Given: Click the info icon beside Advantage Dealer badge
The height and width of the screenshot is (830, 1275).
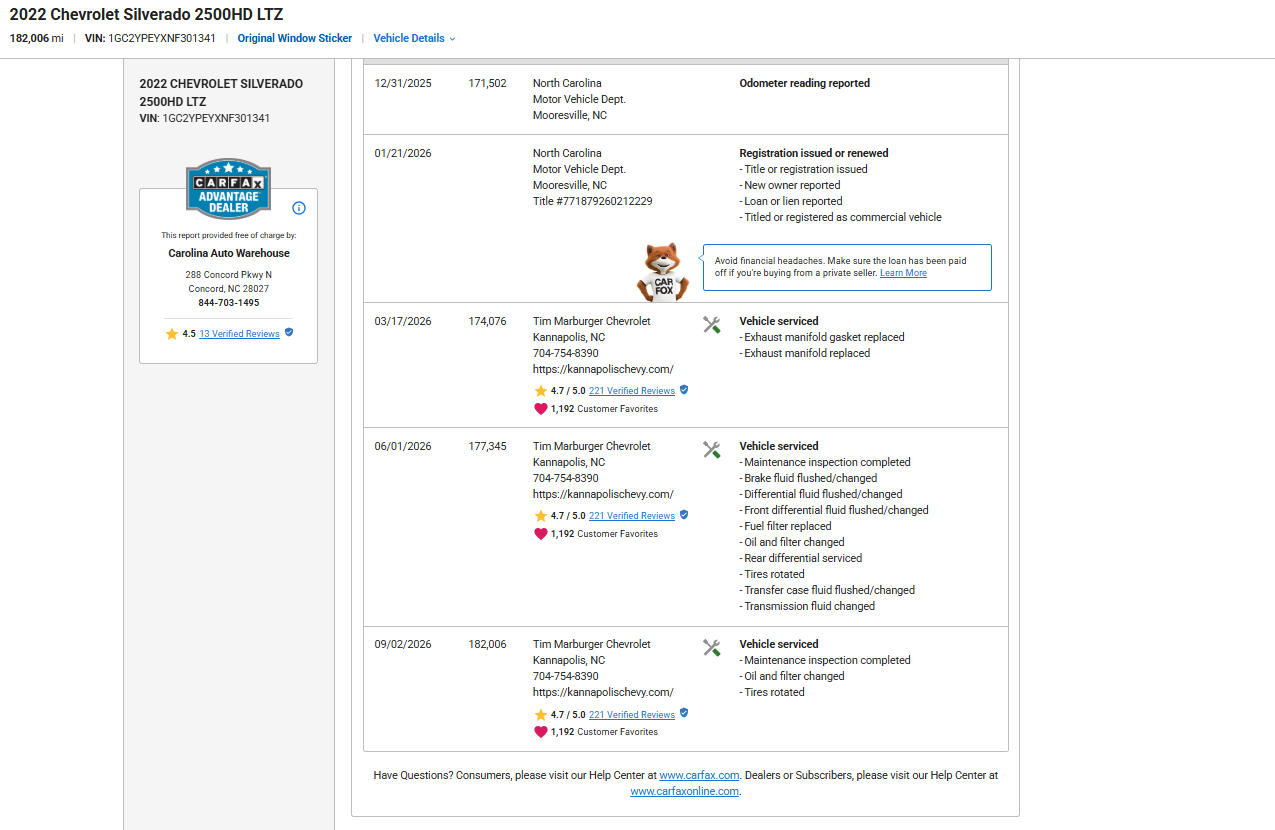Looking at the screenshot, I should pyautogui.click(x=299, y=208).
